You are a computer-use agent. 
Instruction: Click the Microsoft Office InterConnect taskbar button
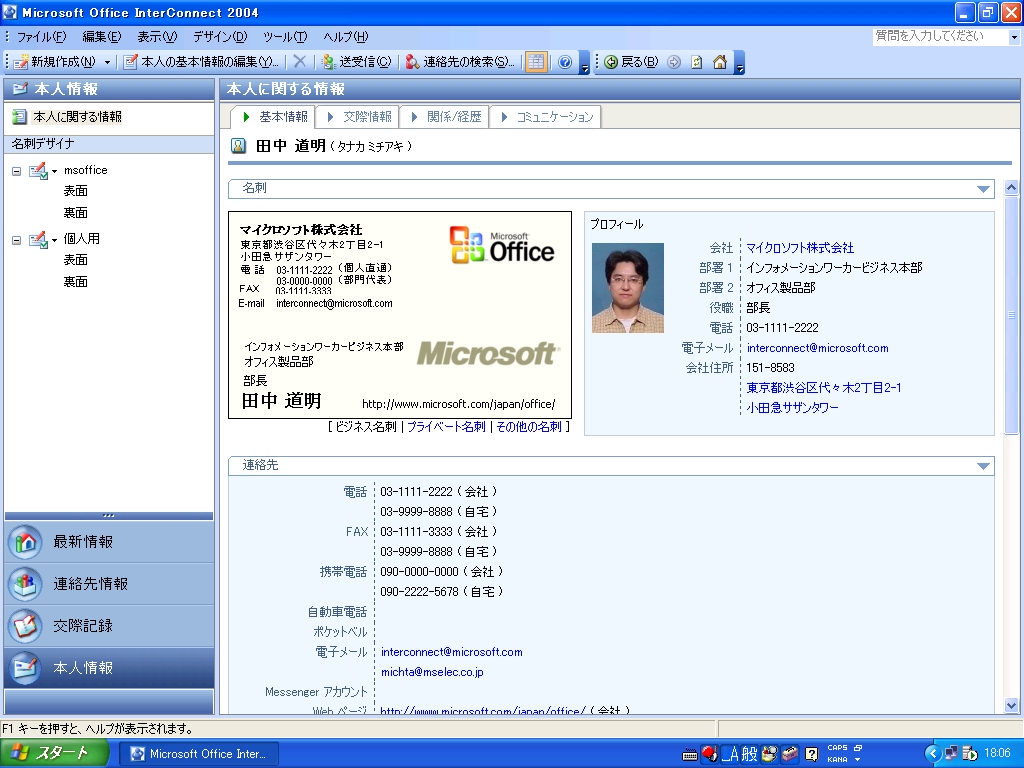(x=200, y=754)
